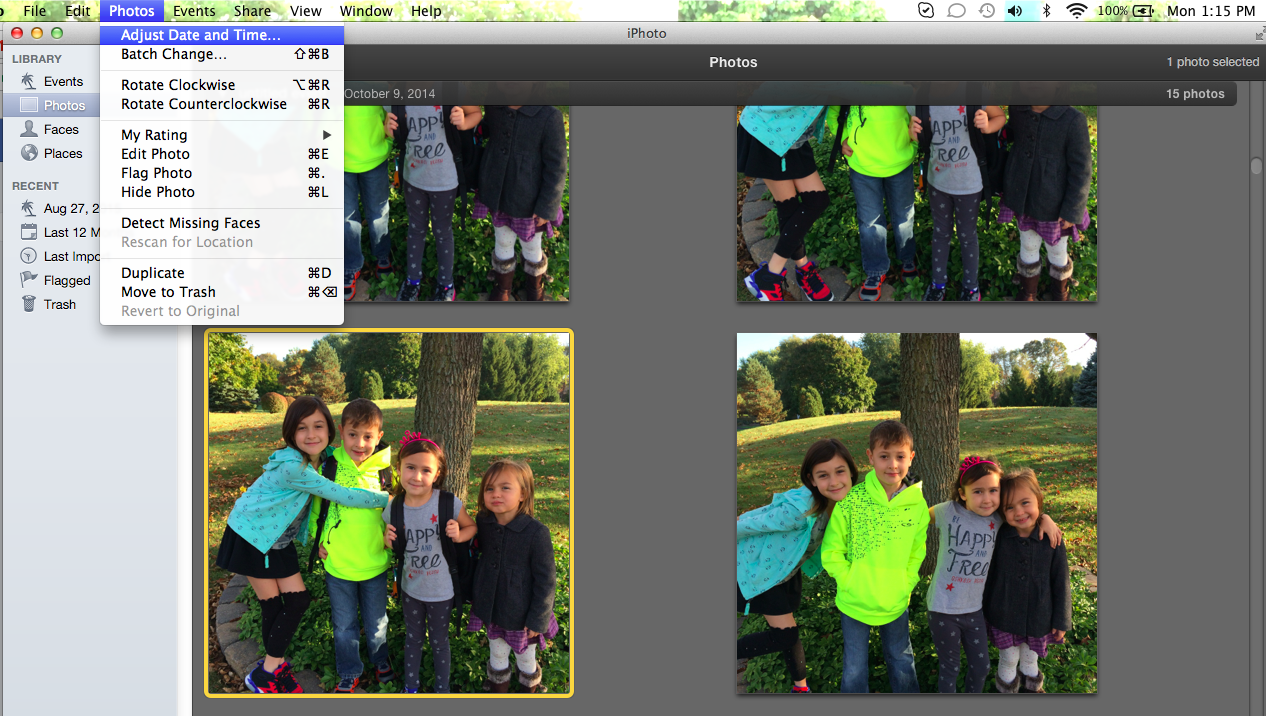Open Wi-Fi status icon in menu bar
The height and width of the screenshot is (716, 1266).
pos(1076,11)
